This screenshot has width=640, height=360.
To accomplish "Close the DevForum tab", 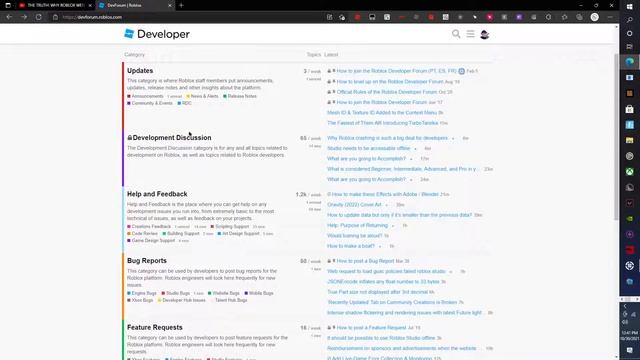I will (170, 5).
